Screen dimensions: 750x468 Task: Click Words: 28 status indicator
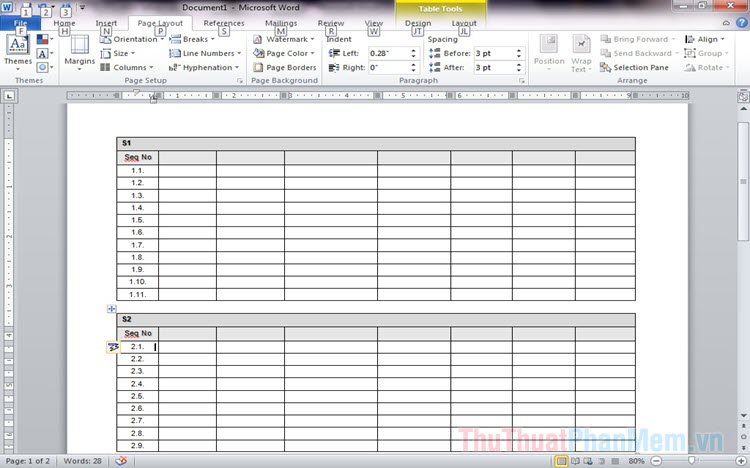[82, 461]
